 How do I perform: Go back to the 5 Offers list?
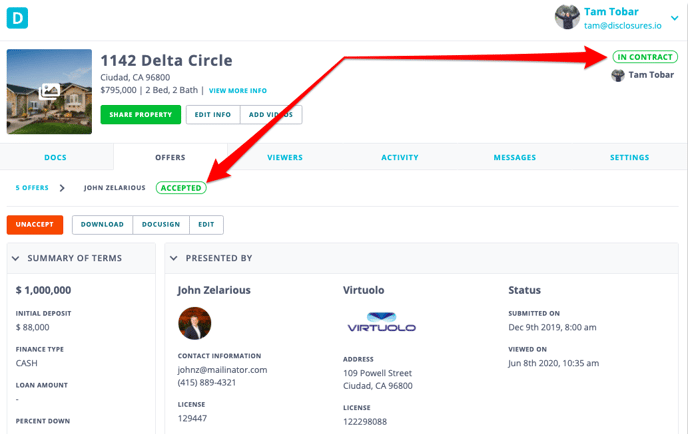[x=32, y=188]
